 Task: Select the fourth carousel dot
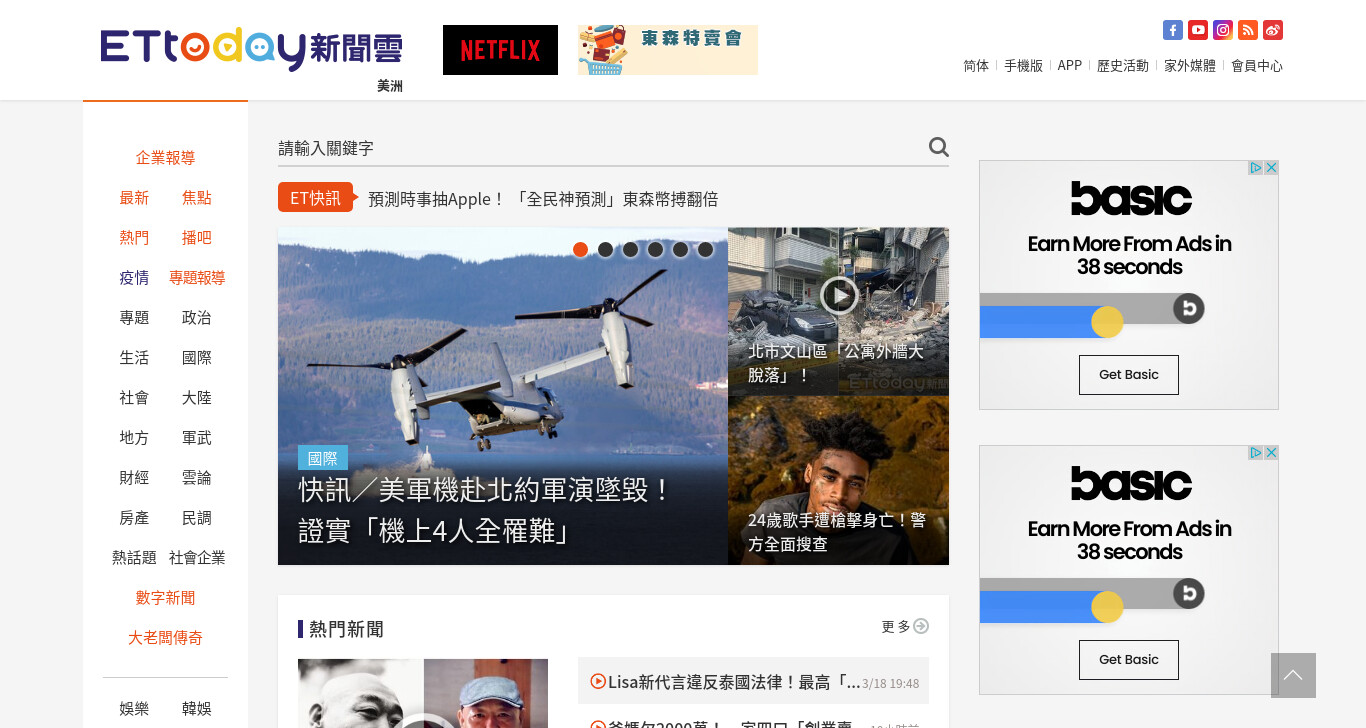[655, 249]
